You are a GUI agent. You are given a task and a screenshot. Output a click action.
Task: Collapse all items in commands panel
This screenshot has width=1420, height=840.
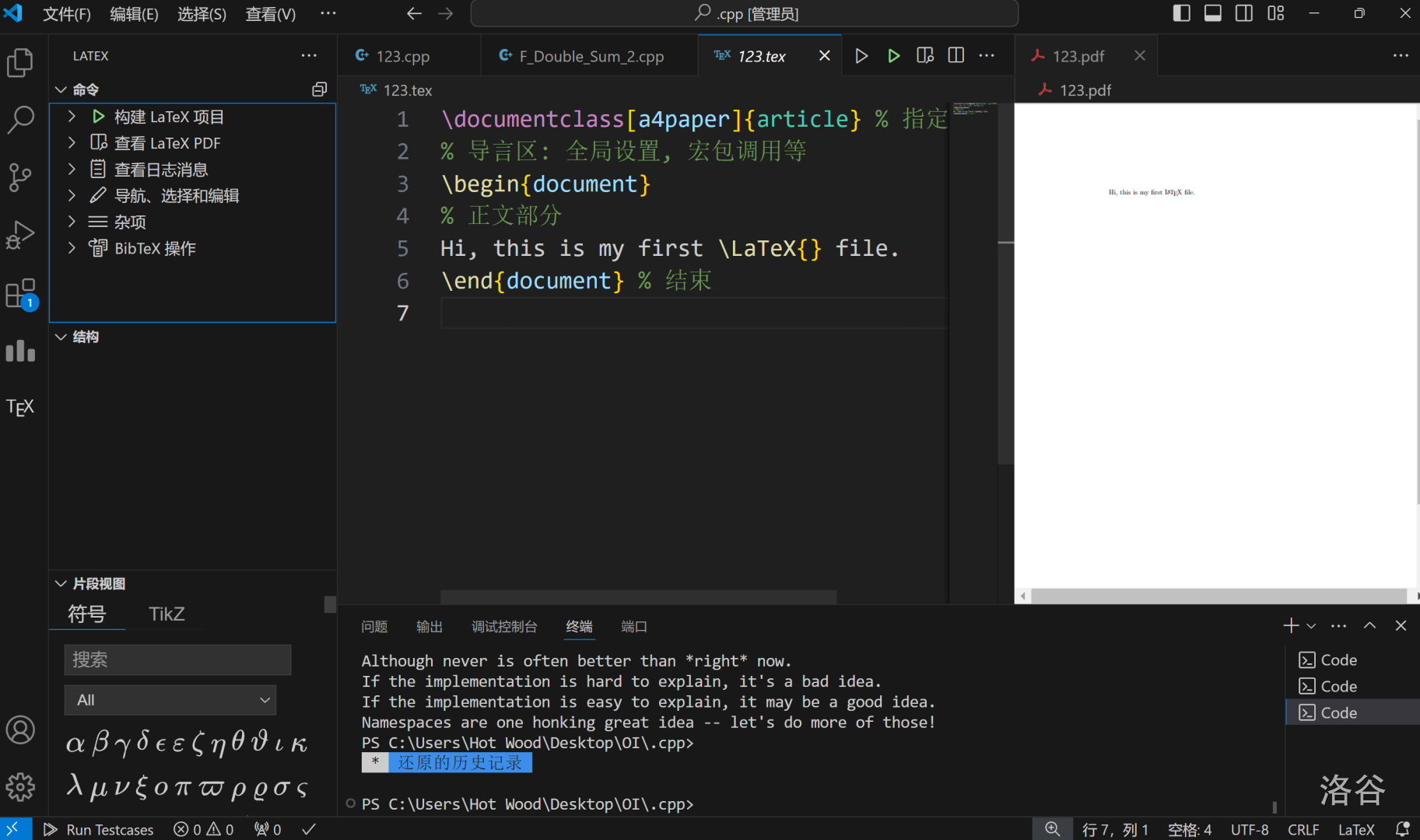(319, 89)
